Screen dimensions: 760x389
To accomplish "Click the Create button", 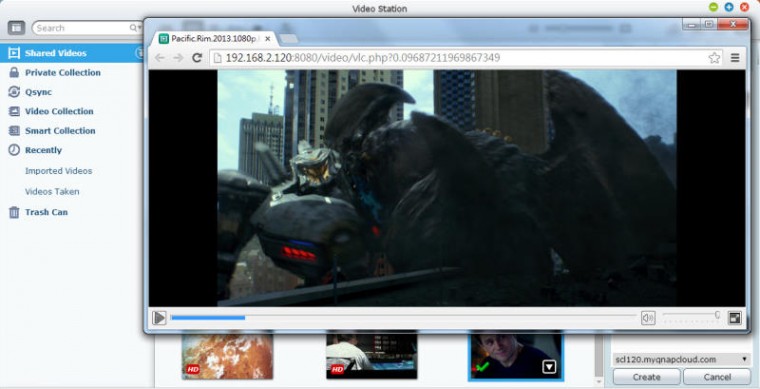I will [647, 377].
